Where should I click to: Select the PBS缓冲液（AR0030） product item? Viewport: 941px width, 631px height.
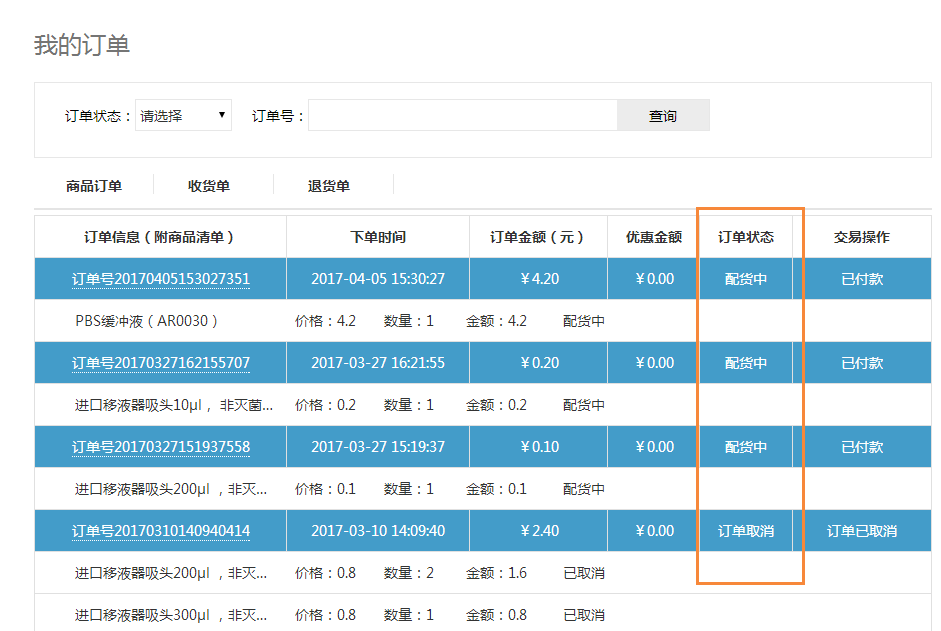click(147, 321)
